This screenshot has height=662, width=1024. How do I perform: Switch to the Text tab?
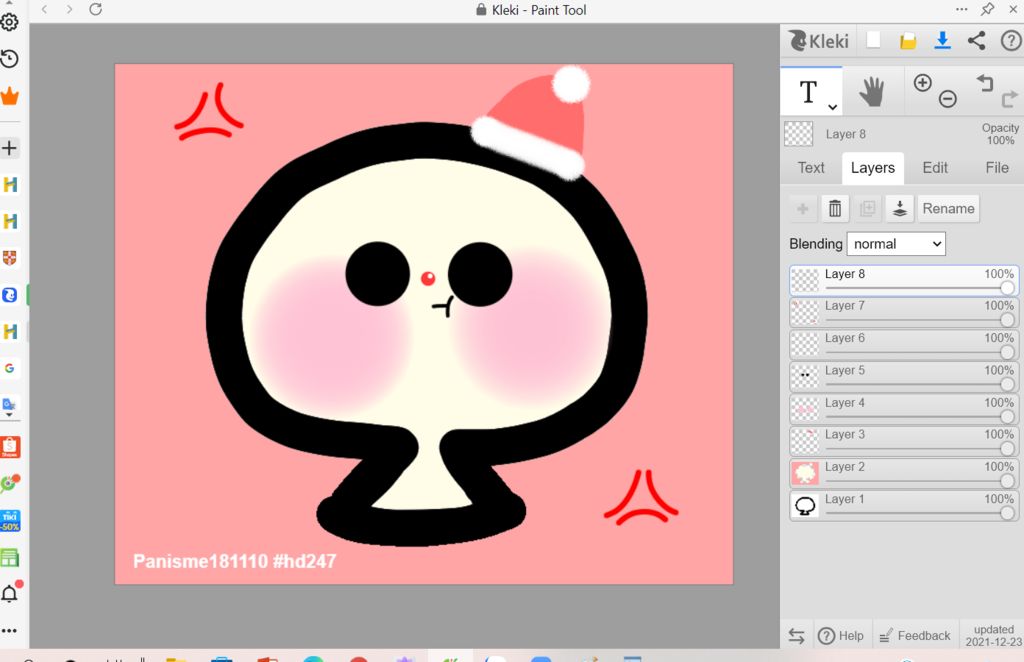[811, 168]
